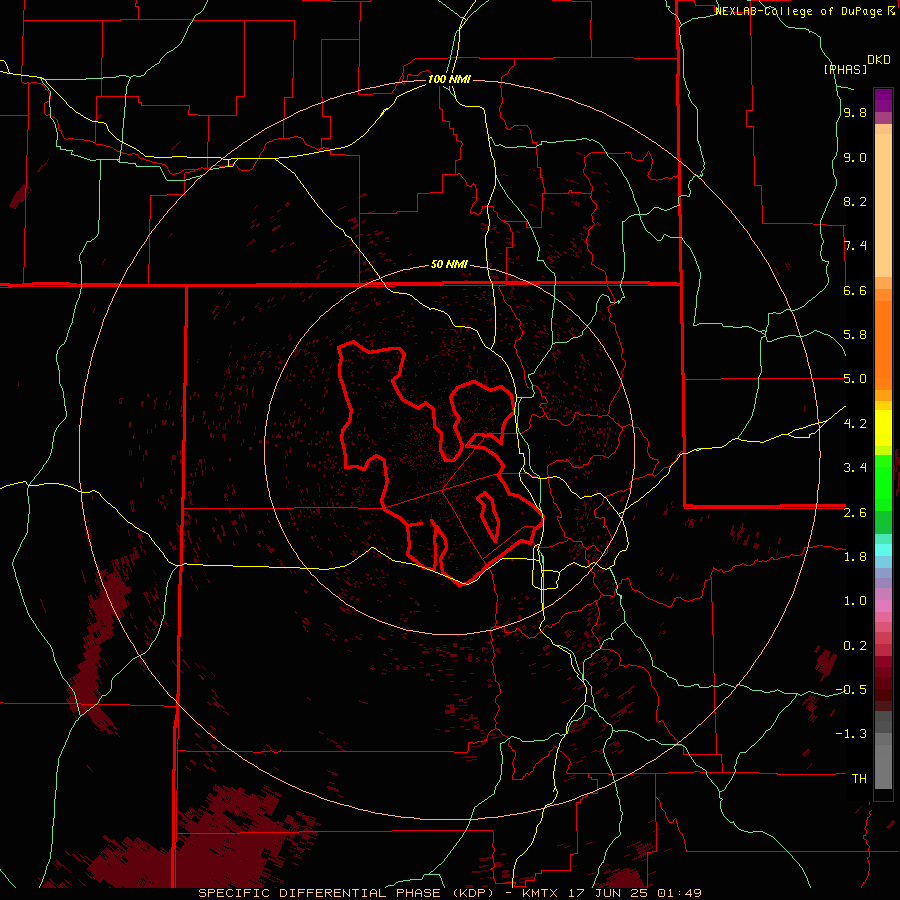Screen dimensions: 900x900
Task: Click the "NEXLAB-College of DuPage" credit text
Action: [x=800, y=11]
